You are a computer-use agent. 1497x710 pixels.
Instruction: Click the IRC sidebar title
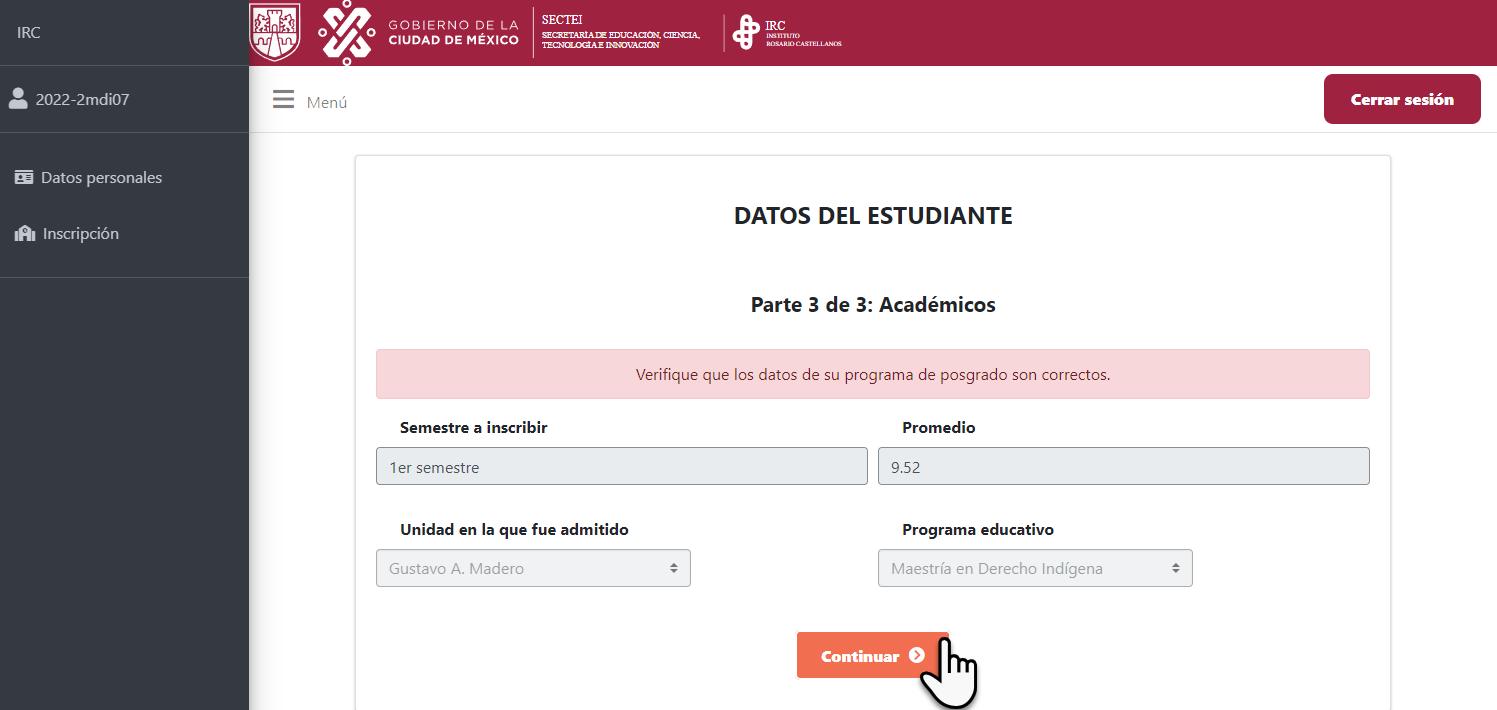(x=28, y=32)
